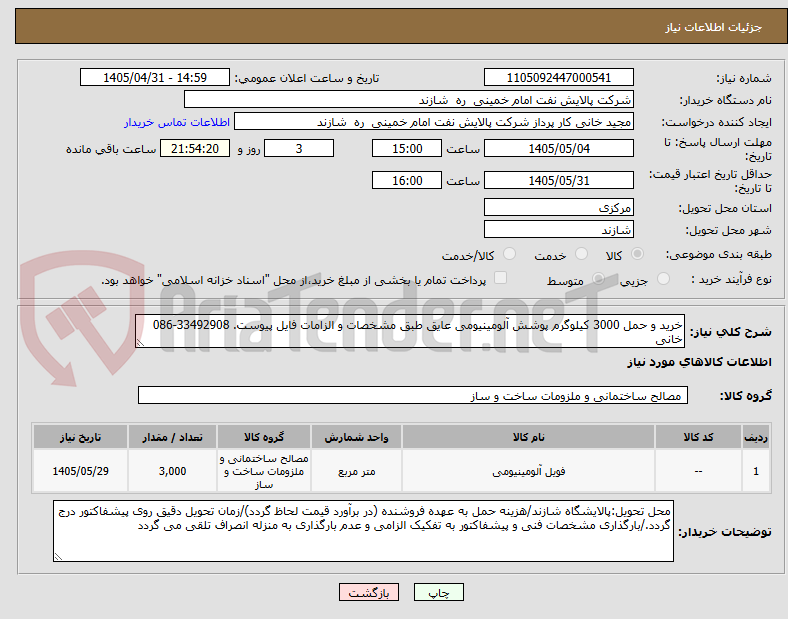Click the need date cell 1405/05/29

[x=80, y=471]
